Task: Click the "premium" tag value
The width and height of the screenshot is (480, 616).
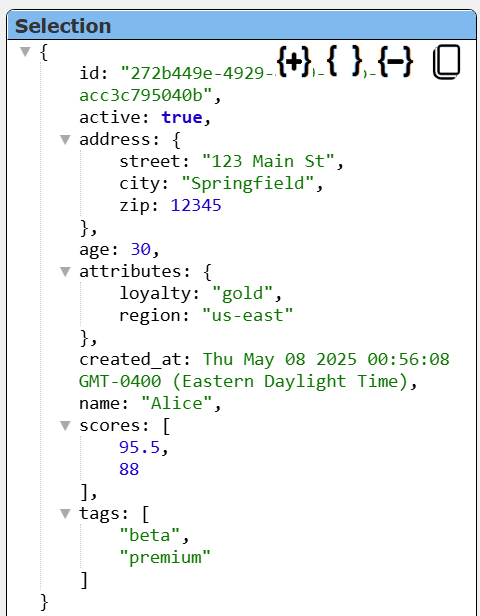Action: 165,557
